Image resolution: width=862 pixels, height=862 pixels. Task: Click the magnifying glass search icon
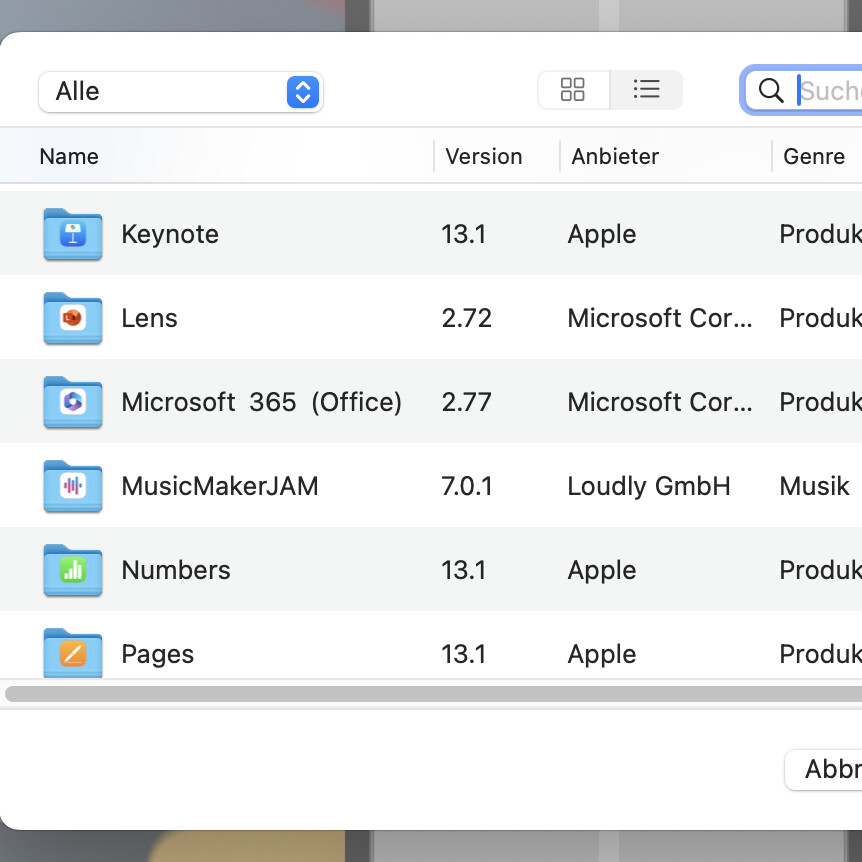click(771, 90)
